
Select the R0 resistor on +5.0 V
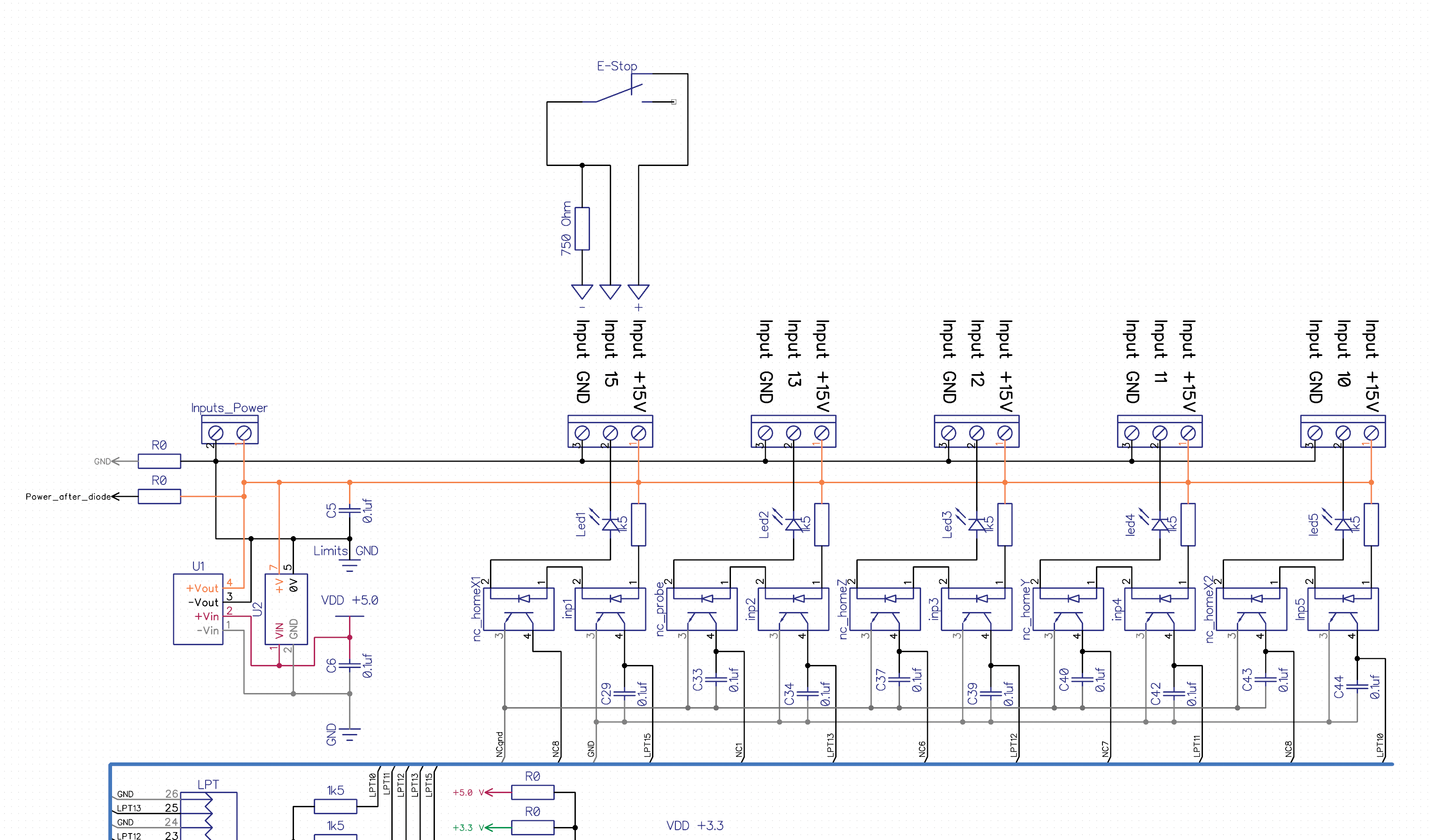532,792
